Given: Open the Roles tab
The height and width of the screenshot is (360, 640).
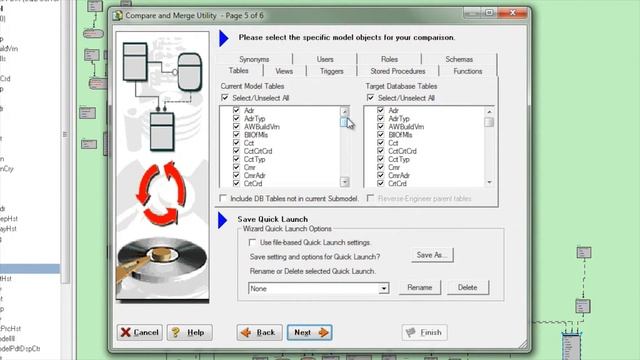Looking at the screenshot, I should point(389,59).
